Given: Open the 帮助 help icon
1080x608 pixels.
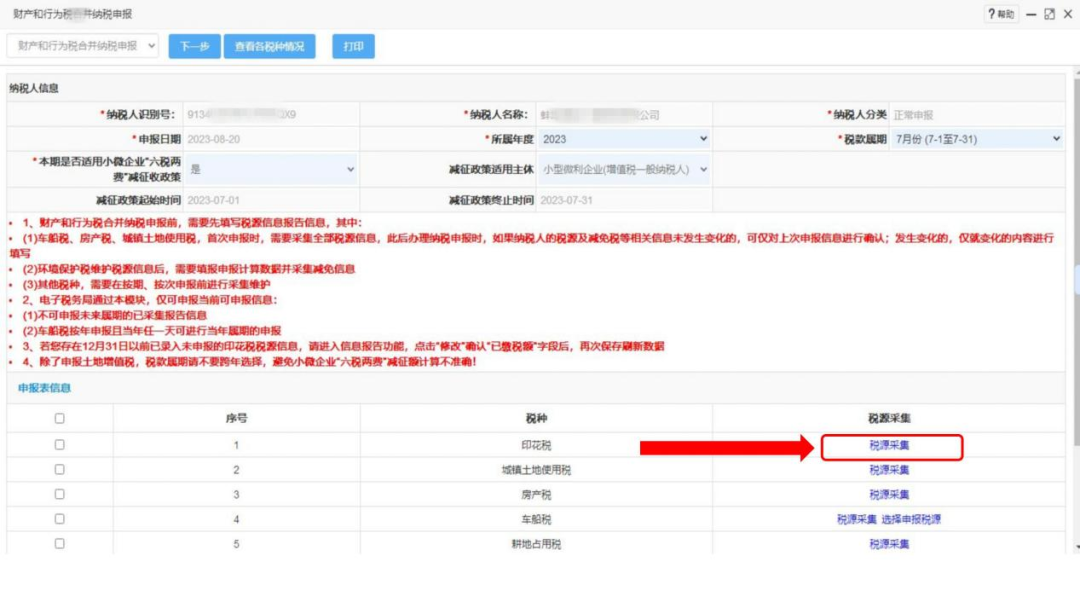Looking at the screenshot, I should click(1001, 14).
